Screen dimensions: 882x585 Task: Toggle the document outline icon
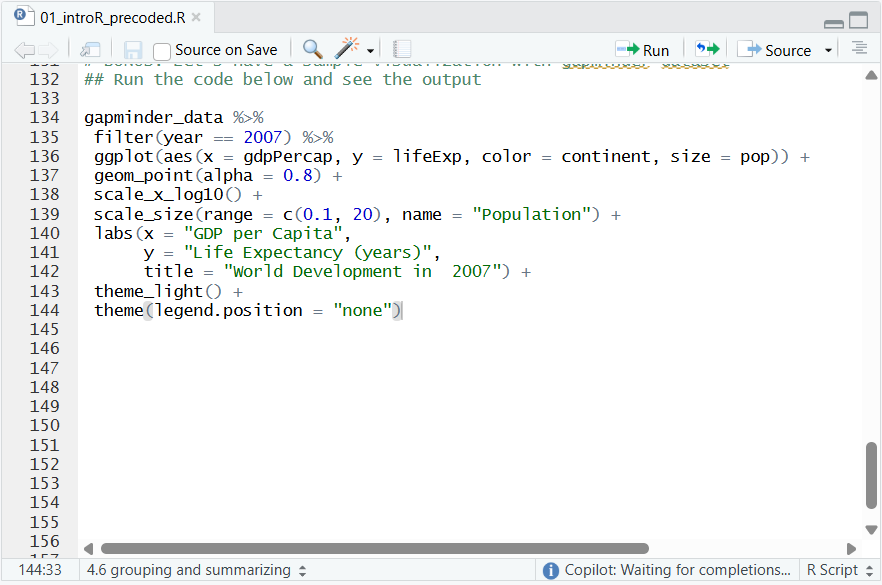point(859,49)
